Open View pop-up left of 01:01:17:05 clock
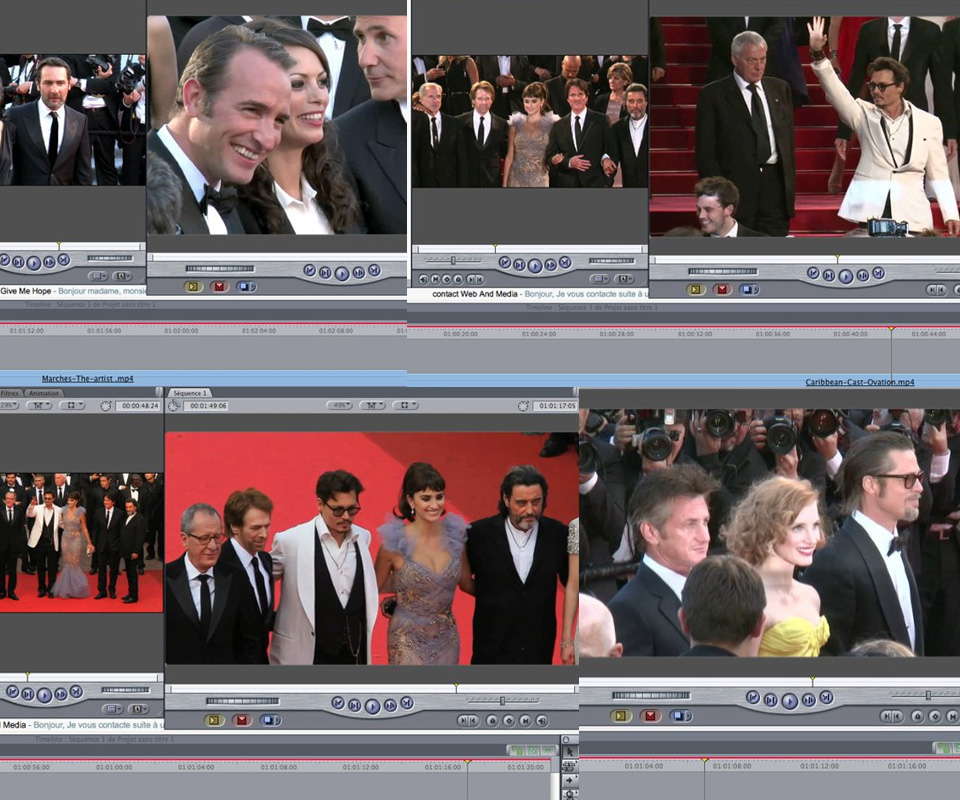Image resolution: width=960 pixels, height=800 pixels. click(x=405, y=405)
